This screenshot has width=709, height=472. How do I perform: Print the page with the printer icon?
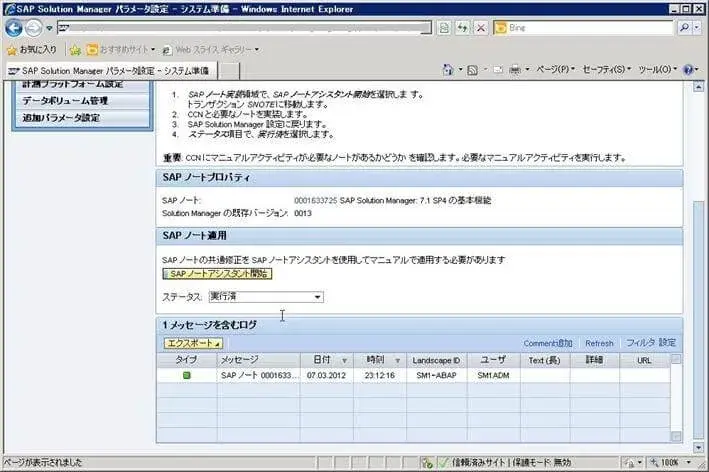pyautogui.click(x=515, y=70)
